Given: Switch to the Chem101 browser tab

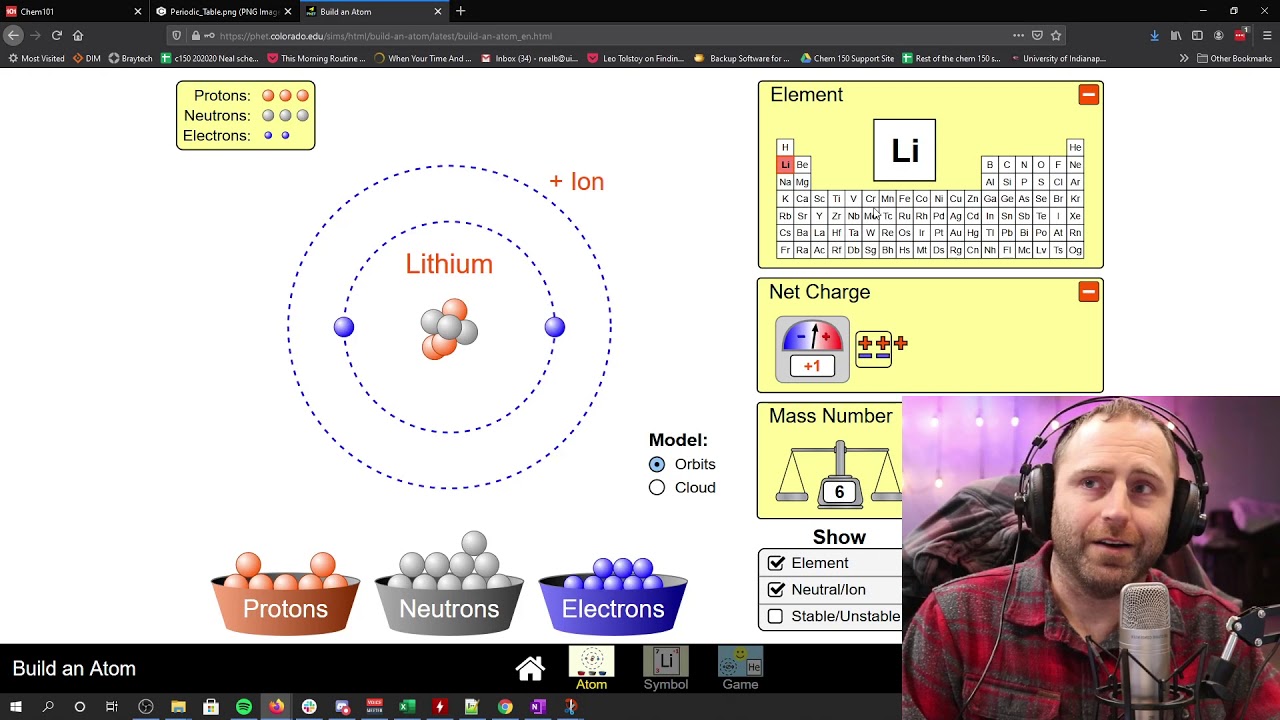Looking at the screenshot, I should click(x=75, y=12).
